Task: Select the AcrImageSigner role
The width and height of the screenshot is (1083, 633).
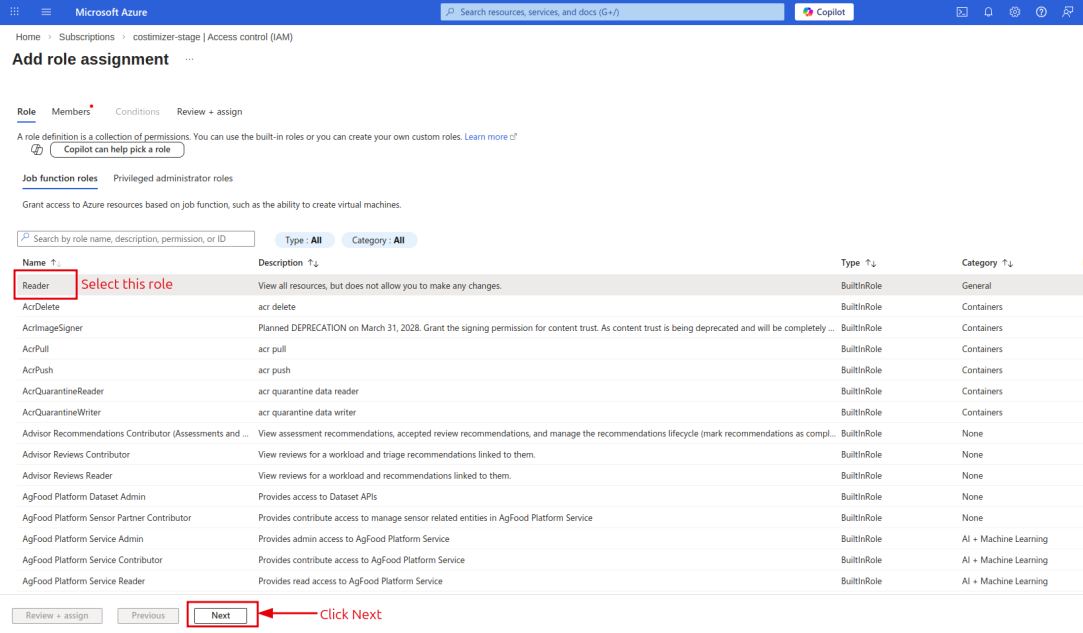Action: [52, 328]
